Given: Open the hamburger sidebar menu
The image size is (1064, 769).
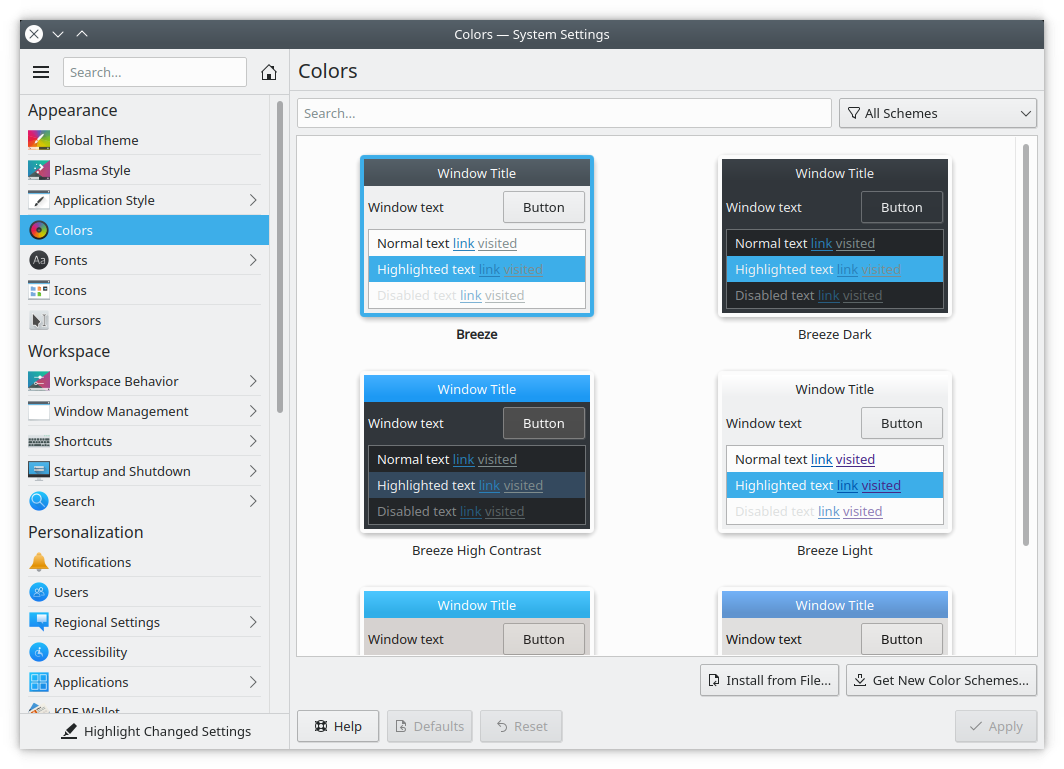Looking at the screenshot, I should coord(41,72).
